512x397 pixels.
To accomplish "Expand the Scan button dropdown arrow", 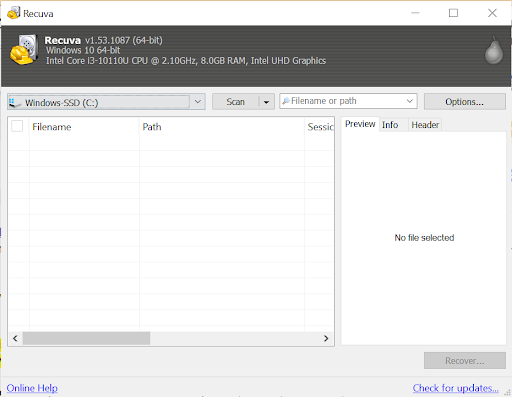I will (266, 102).
